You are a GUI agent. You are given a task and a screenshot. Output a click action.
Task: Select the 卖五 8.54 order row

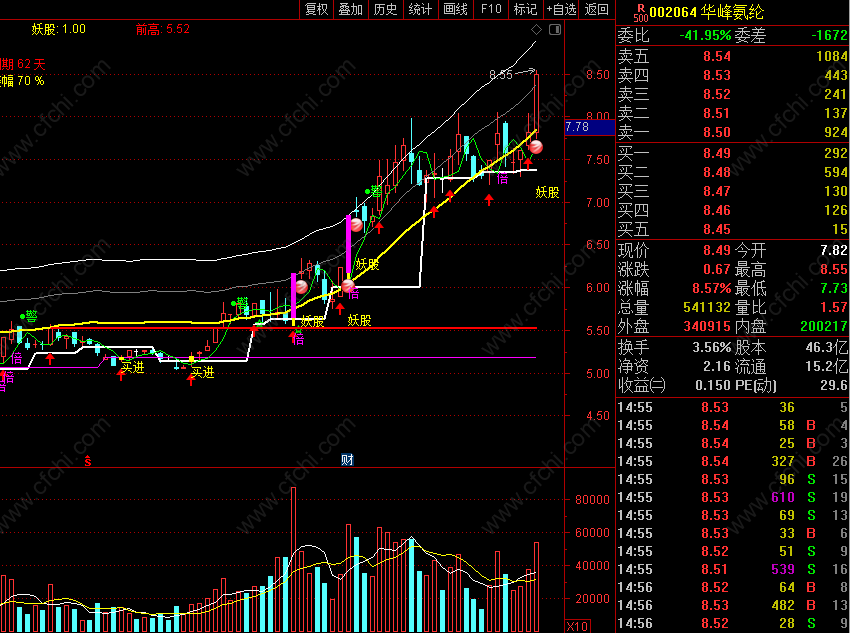point(732,56)
